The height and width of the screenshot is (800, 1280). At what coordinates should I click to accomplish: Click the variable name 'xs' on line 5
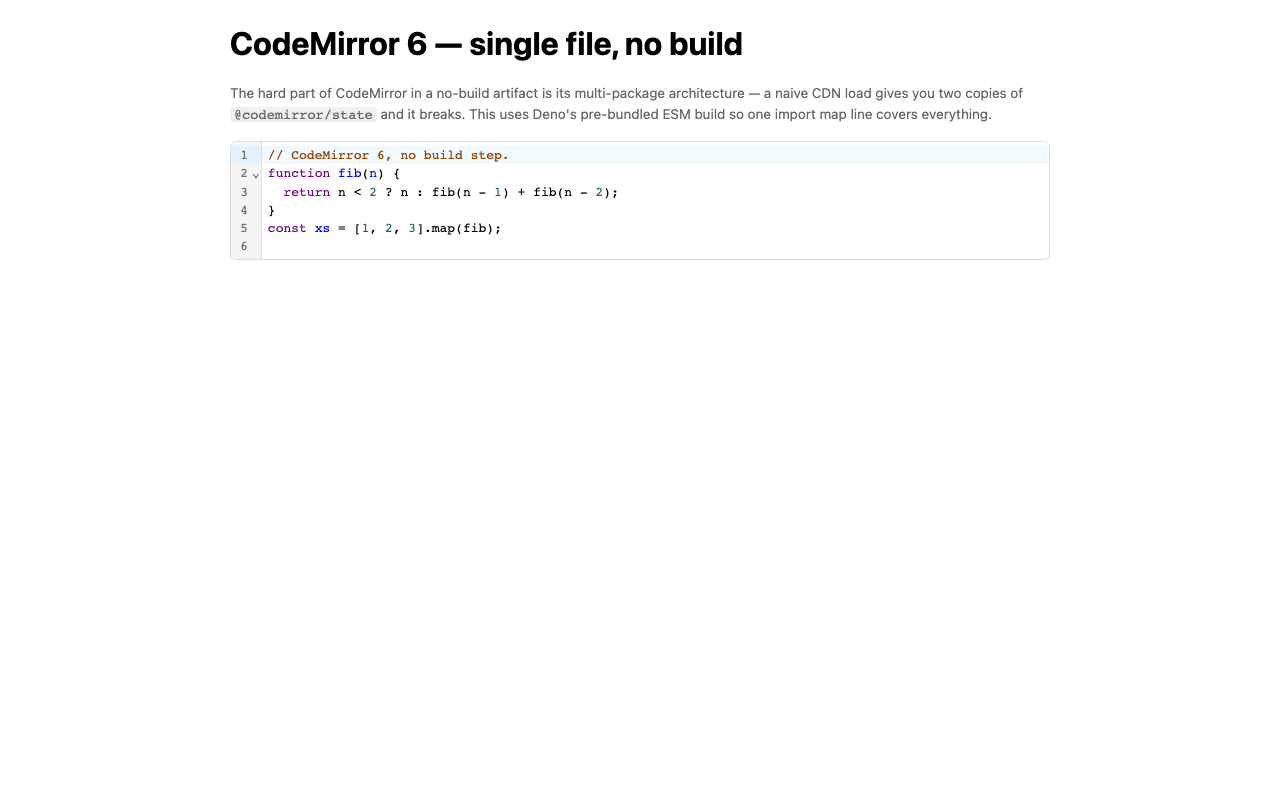pyautogui.click(x=322, y=228)
